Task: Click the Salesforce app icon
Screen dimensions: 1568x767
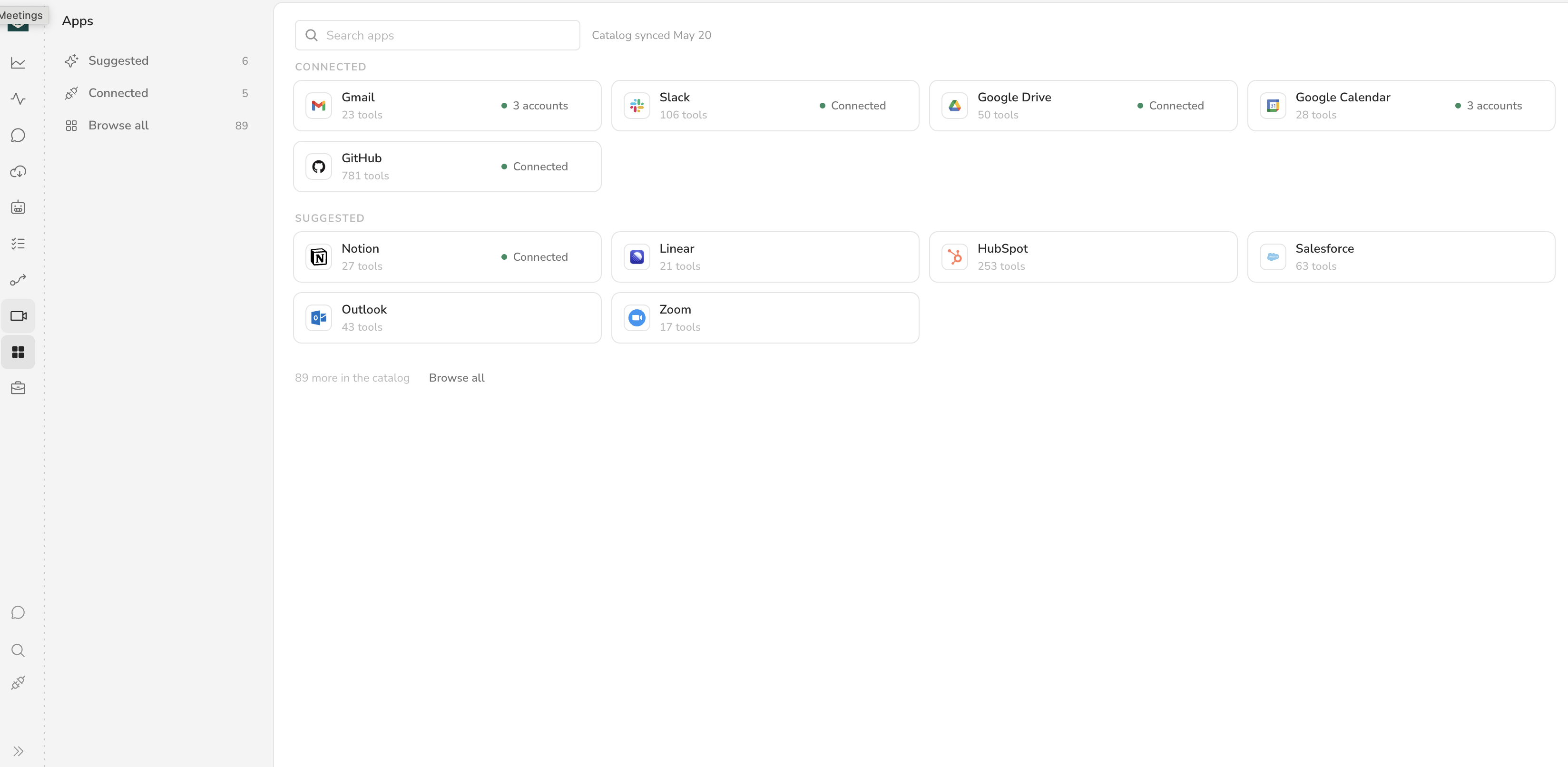Action: [1273, 257]
